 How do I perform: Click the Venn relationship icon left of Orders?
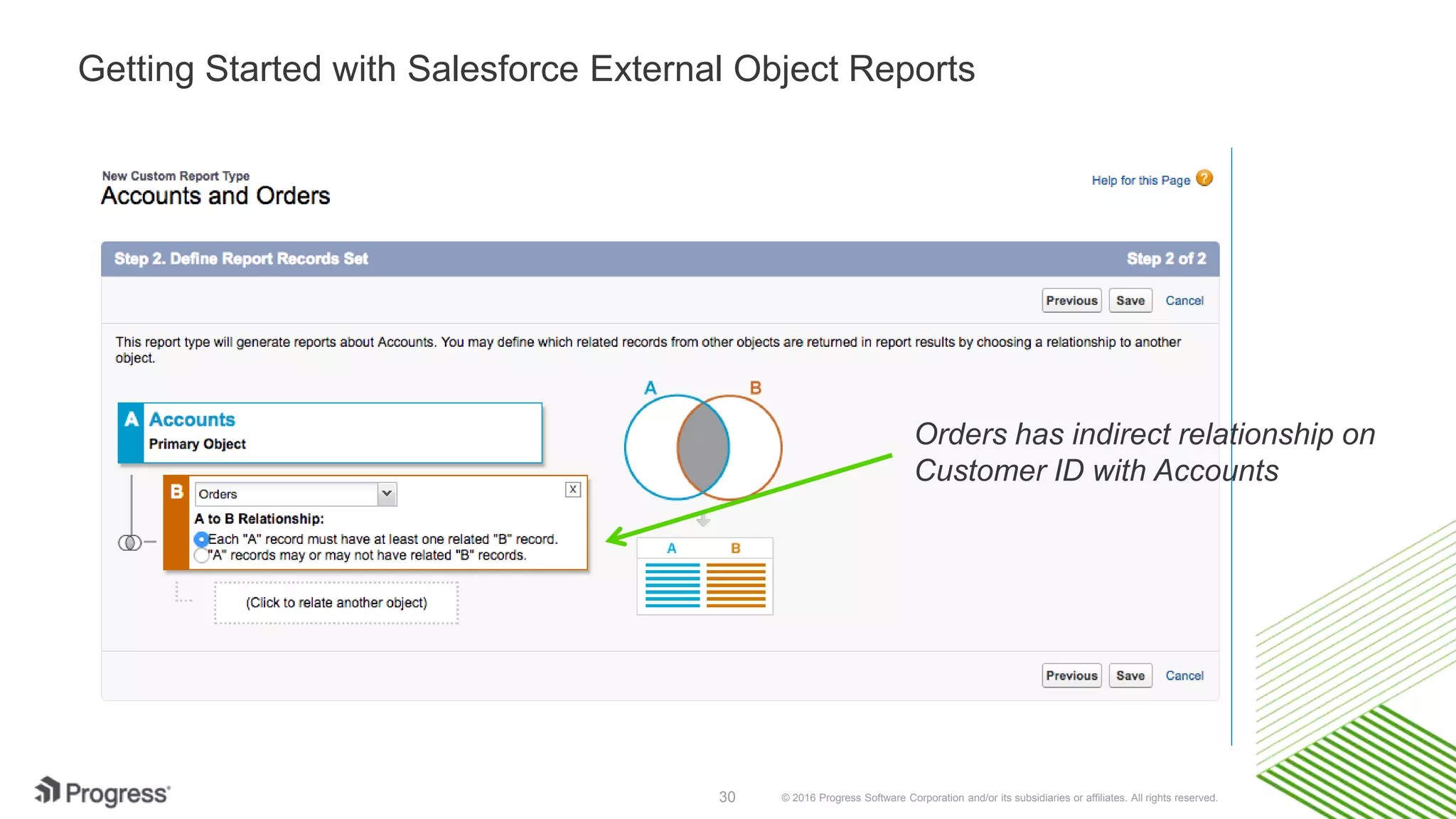(129, 542)
